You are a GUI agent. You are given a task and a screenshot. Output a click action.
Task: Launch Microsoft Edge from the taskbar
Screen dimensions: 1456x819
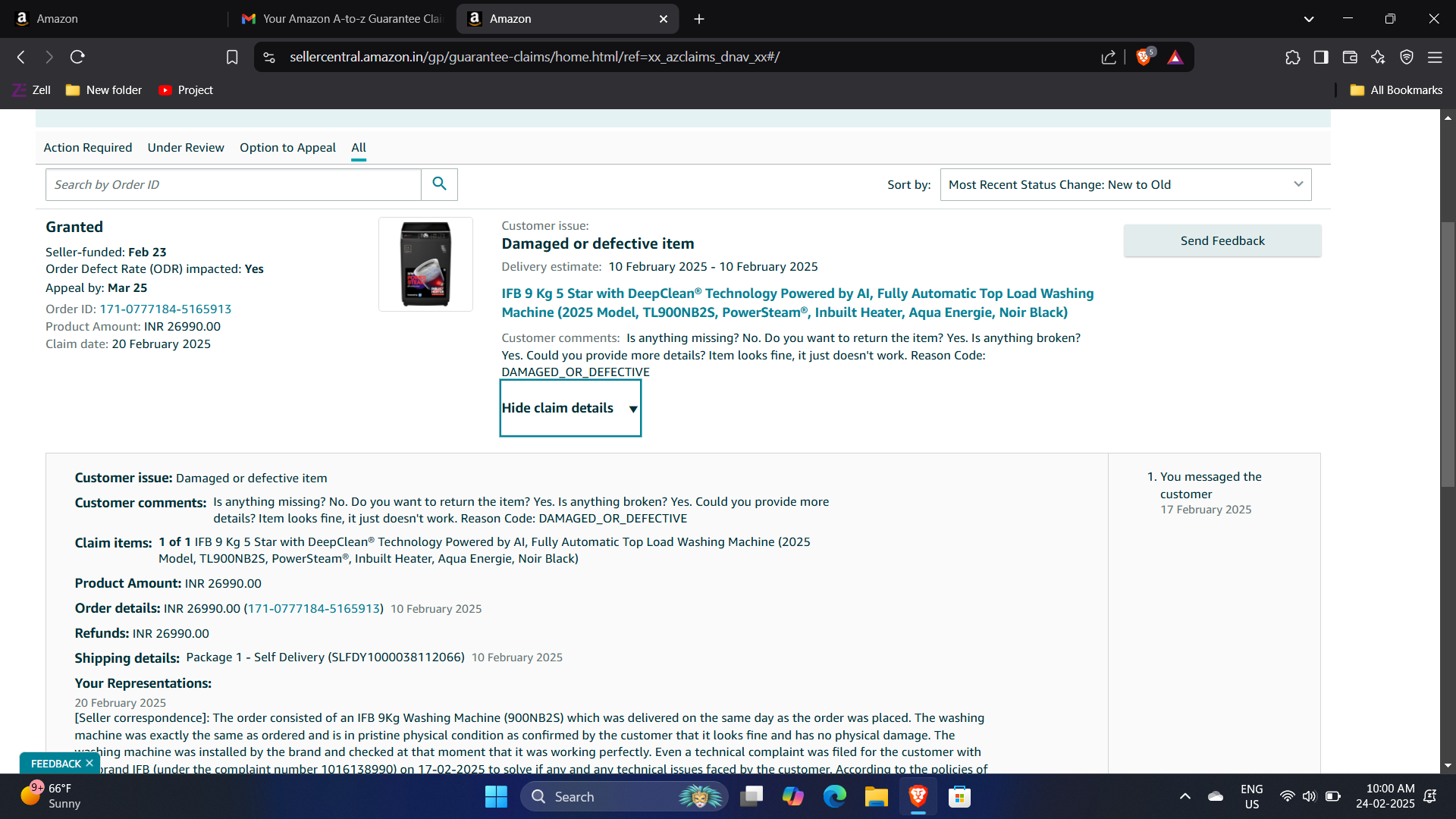(x=835, y=797)
